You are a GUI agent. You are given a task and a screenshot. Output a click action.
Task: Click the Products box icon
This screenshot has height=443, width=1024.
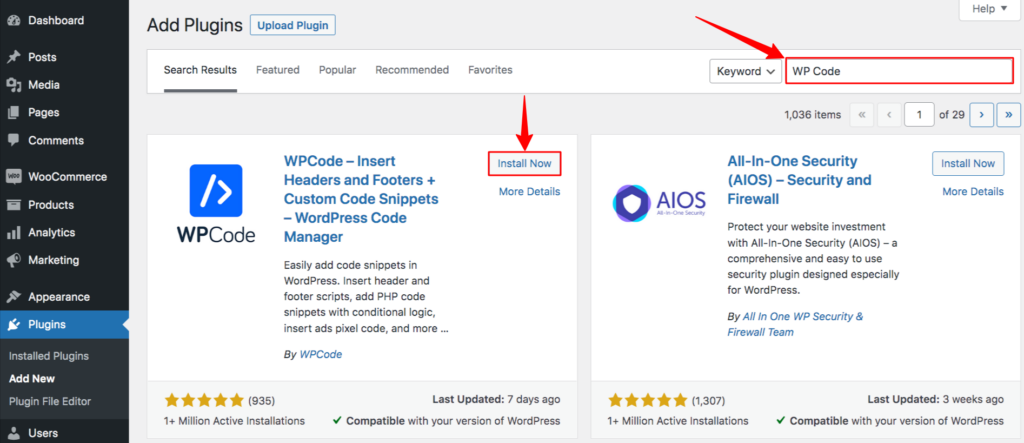[x=14, y=205]
